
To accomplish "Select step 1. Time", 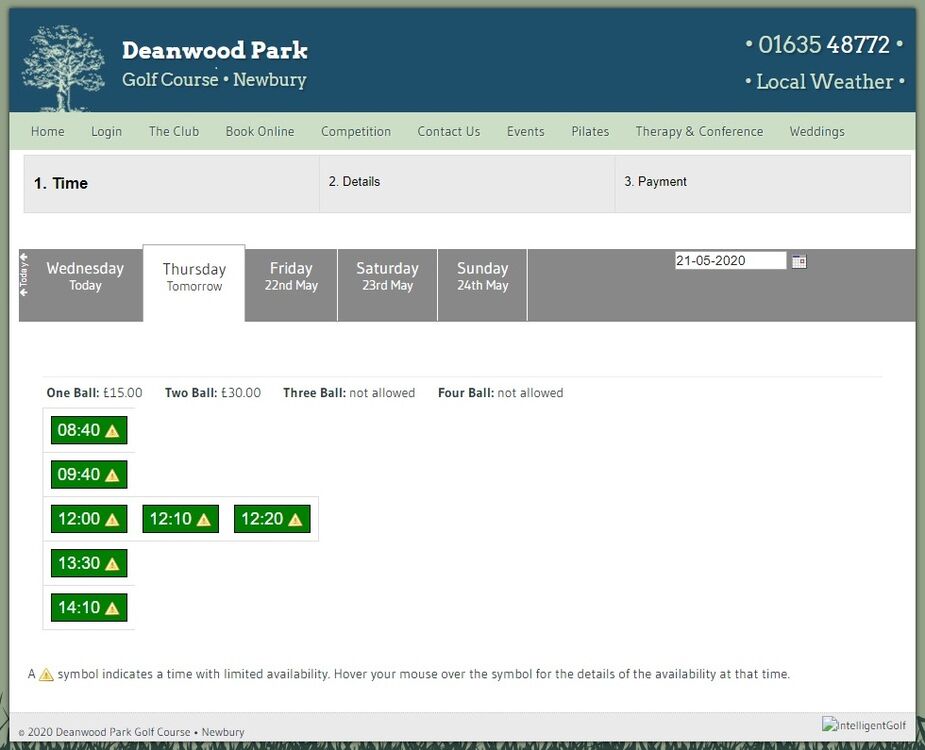I will pyautogui.click(x=171, y=184).
